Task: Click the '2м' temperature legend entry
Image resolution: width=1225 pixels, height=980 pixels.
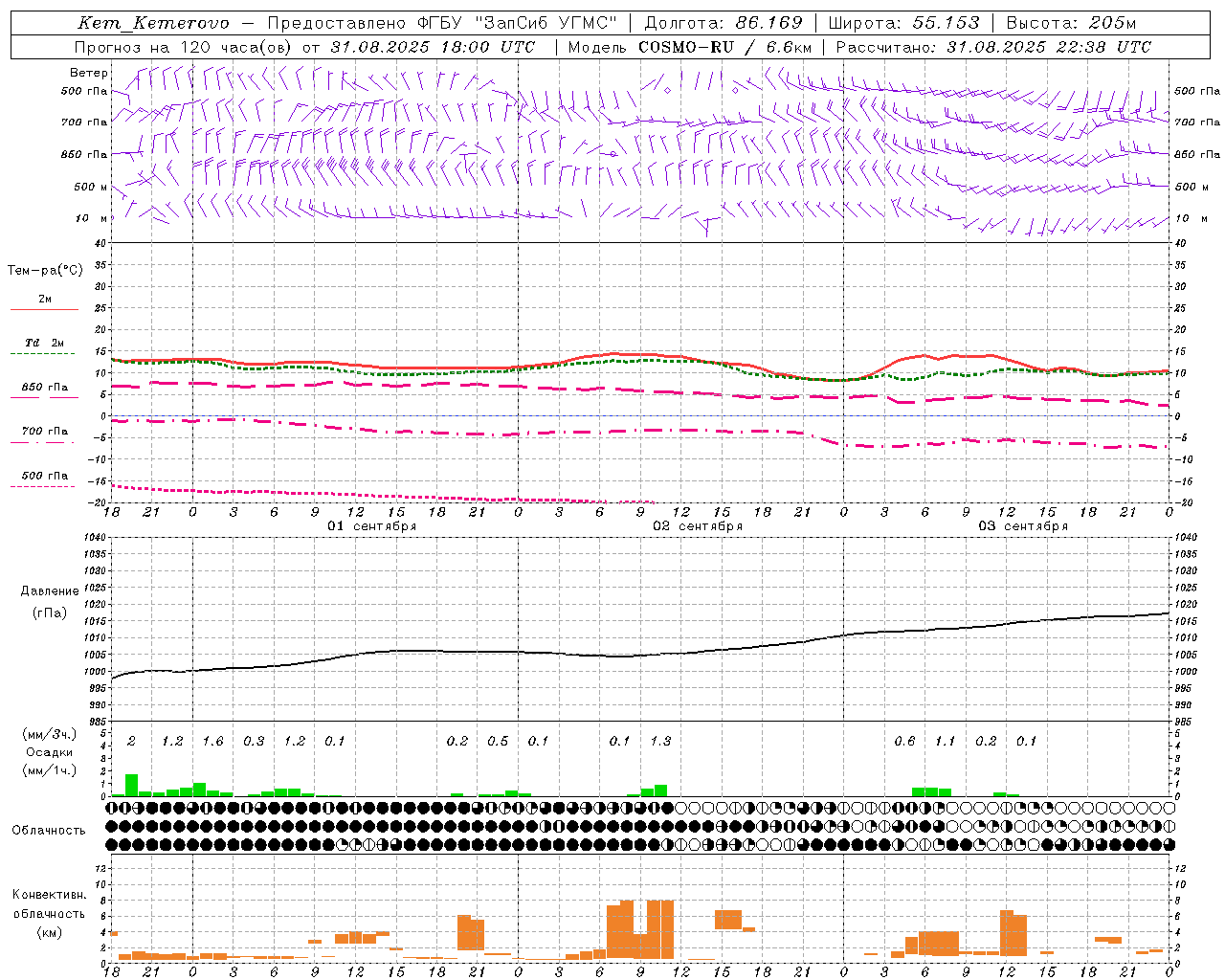Action: (45, 300)
